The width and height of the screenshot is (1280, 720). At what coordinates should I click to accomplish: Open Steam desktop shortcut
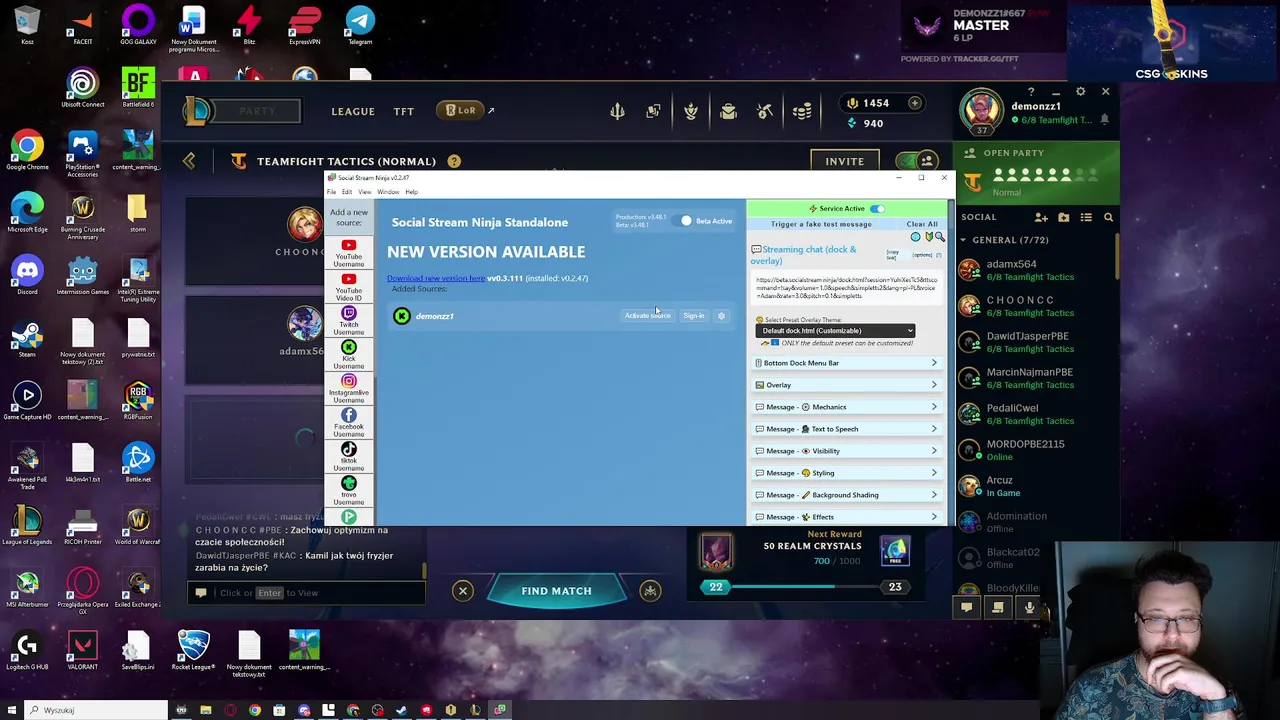(x=27, y=337)
